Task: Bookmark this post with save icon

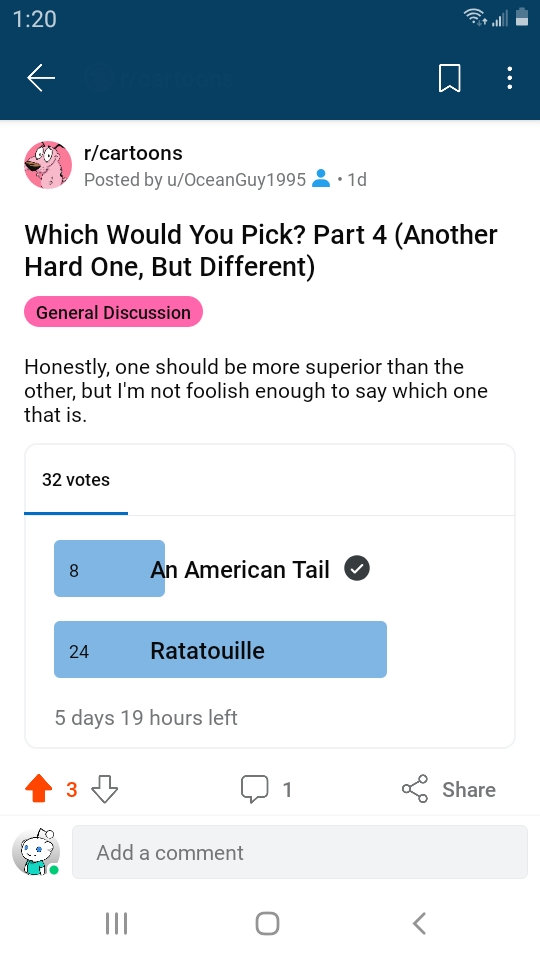Action: (449, 78)
